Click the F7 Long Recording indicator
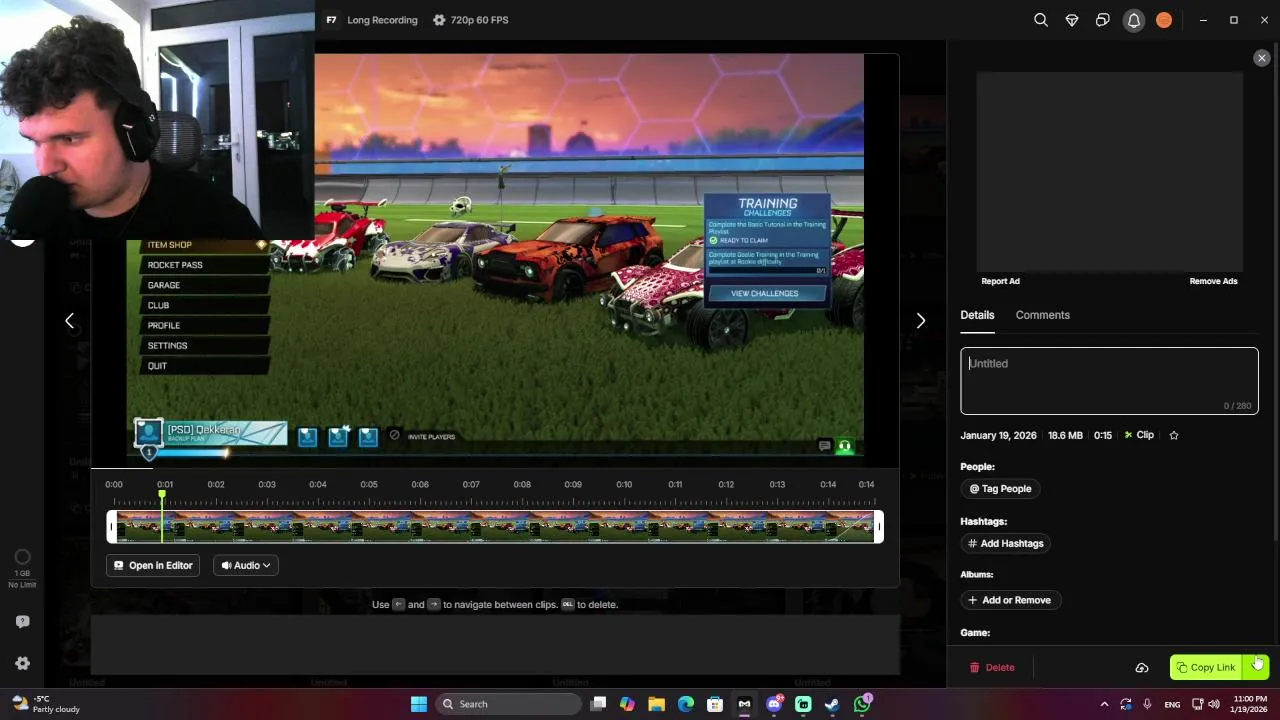This screenshot has height=720, width=1280. (x=372, y=20)
